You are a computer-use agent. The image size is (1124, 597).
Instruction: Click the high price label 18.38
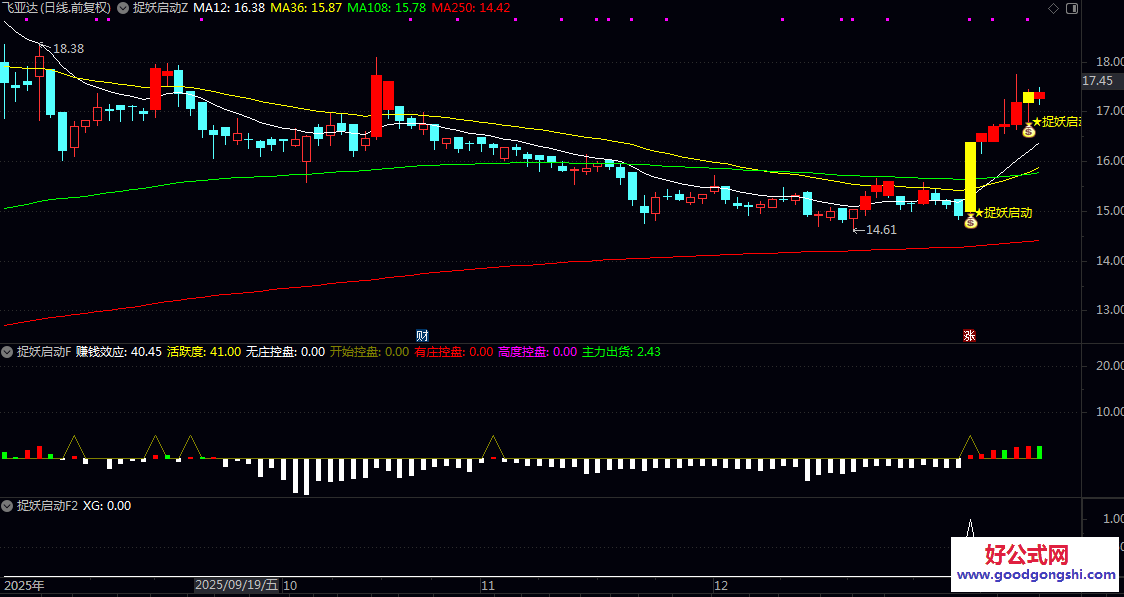click(x=68, y=49)
